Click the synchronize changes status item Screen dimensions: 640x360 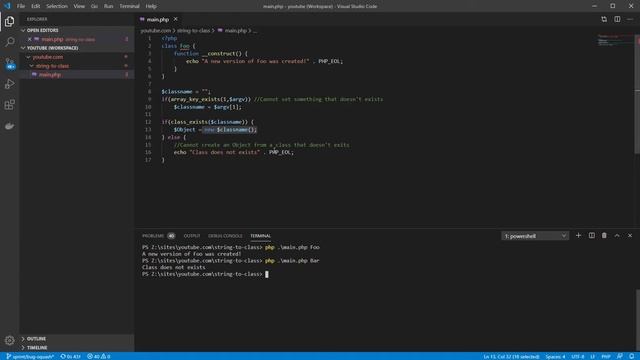click(70, 356)
